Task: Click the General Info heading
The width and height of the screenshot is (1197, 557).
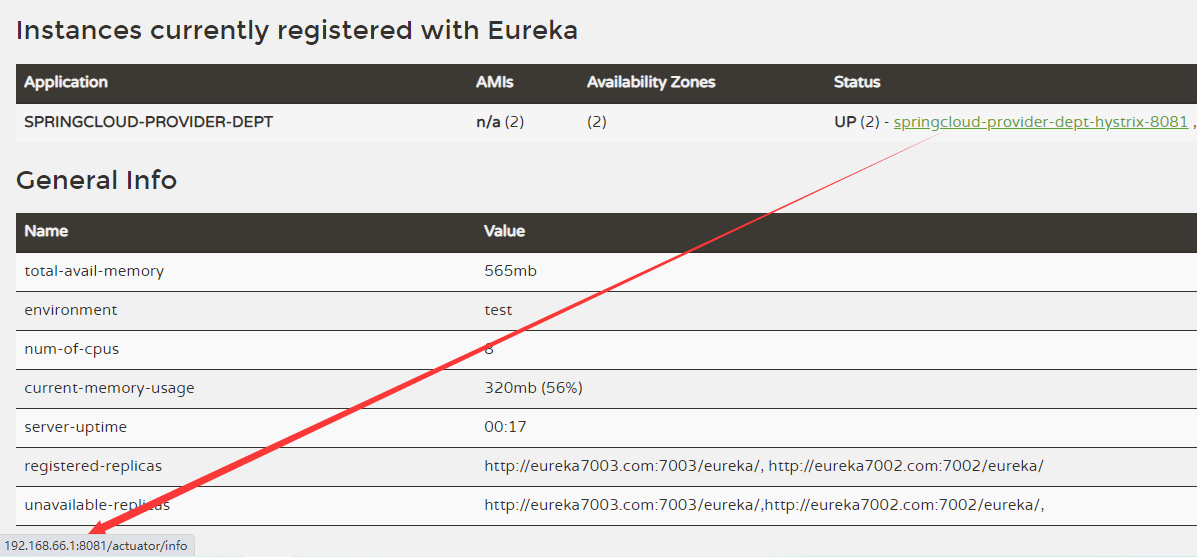Action: 96,180
